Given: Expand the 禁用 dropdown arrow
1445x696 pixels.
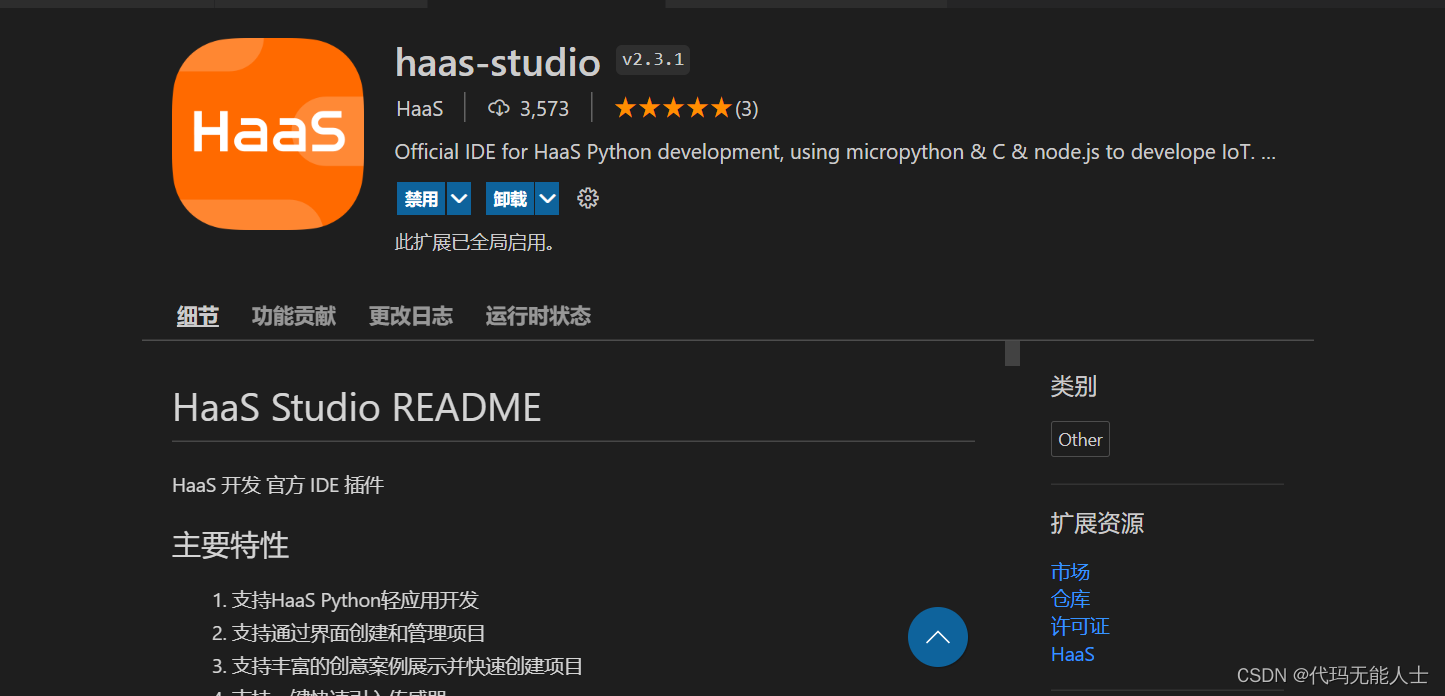Looking at the screenshot, I should (x=459, y=198).
